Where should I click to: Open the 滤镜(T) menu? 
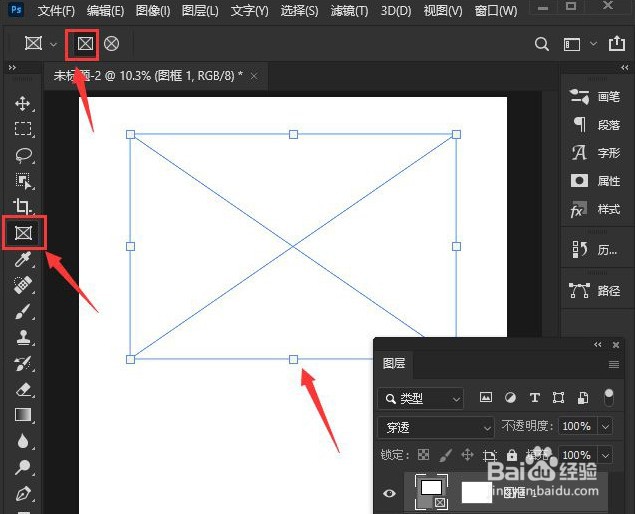pos(349,11)
